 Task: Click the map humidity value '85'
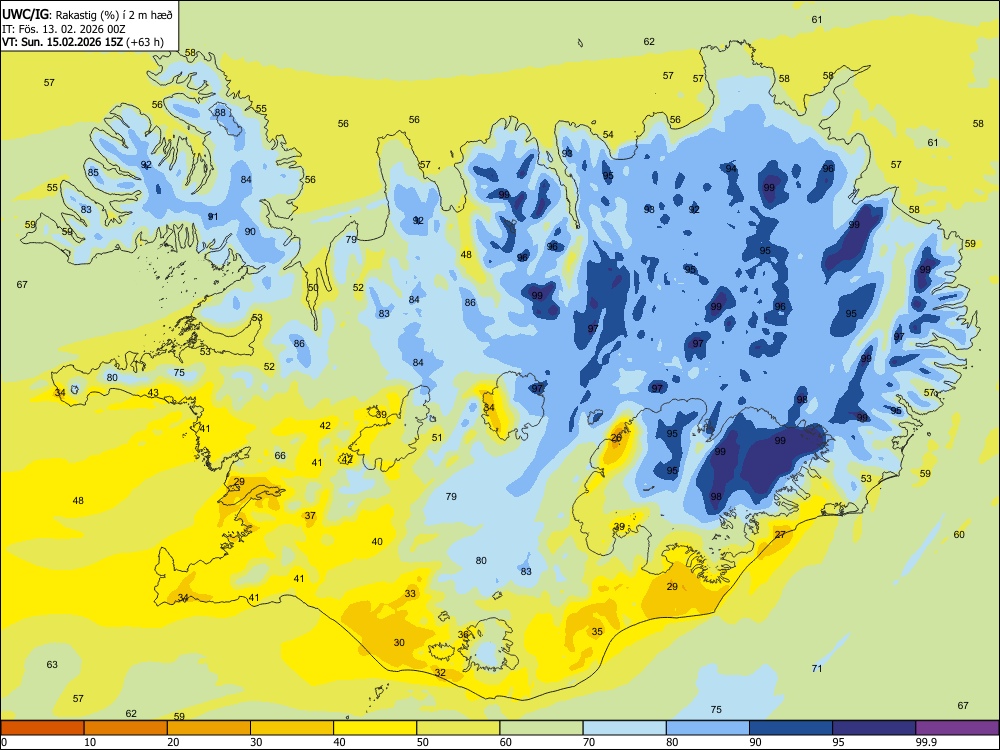93,173
